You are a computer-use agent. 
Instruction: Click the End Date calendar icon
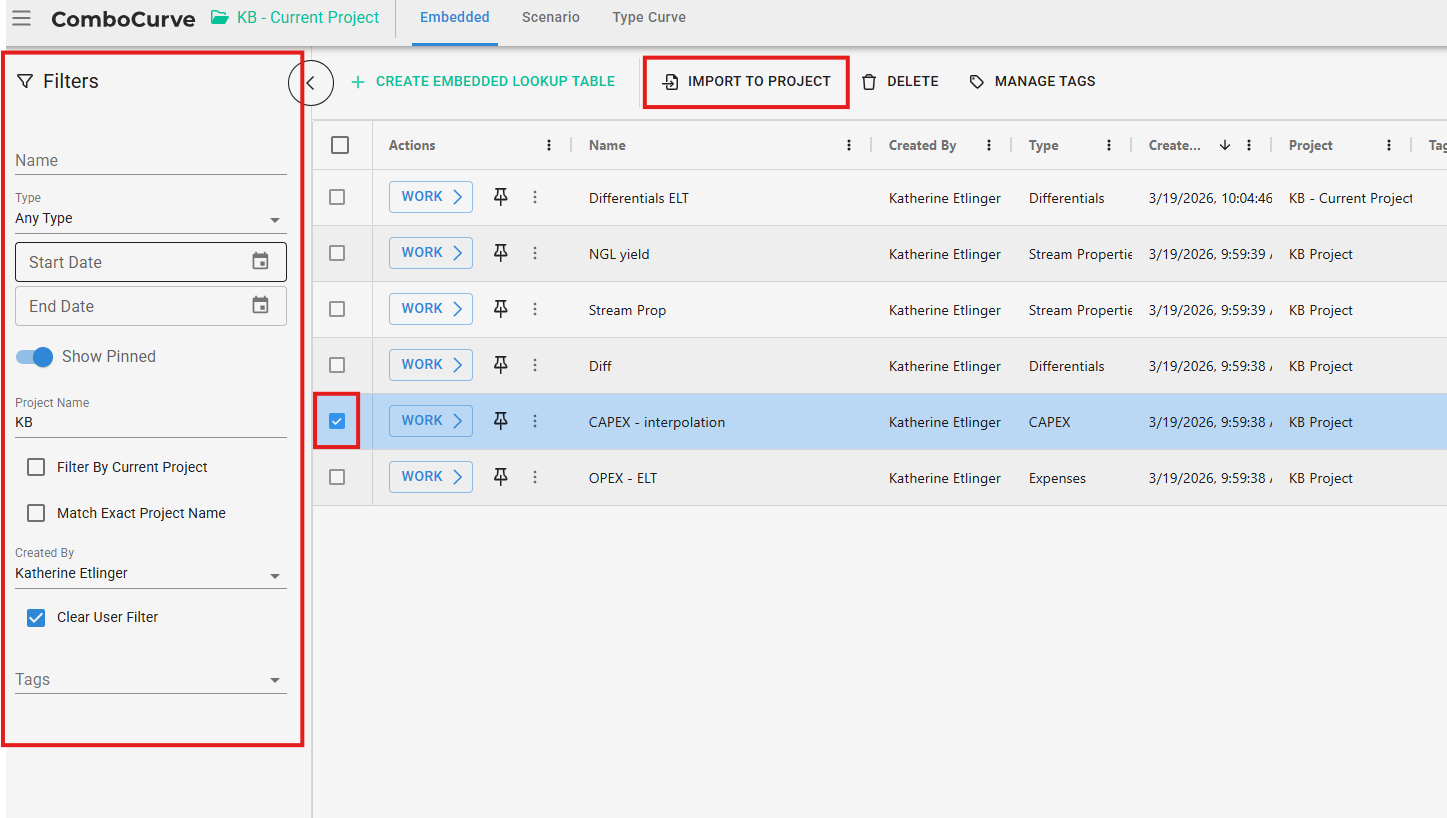click(x=260, y=306)
